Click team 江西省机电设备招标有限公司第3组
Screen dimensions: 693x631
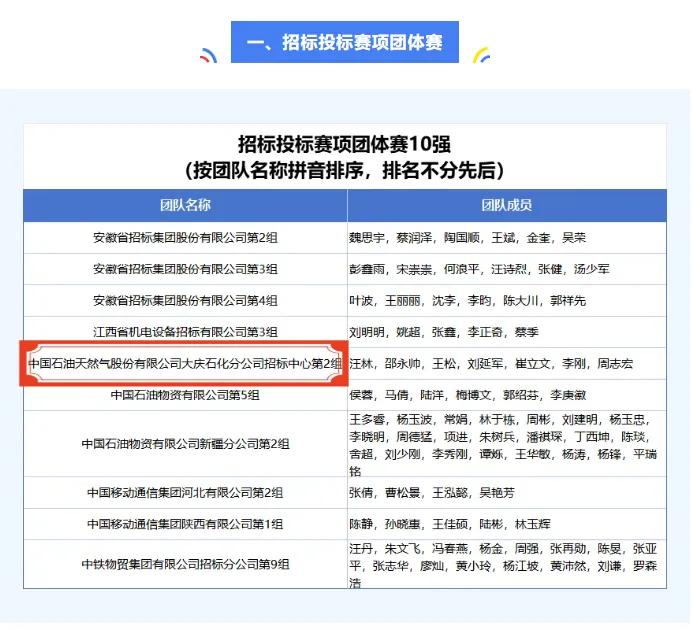[x=185, y=332]
